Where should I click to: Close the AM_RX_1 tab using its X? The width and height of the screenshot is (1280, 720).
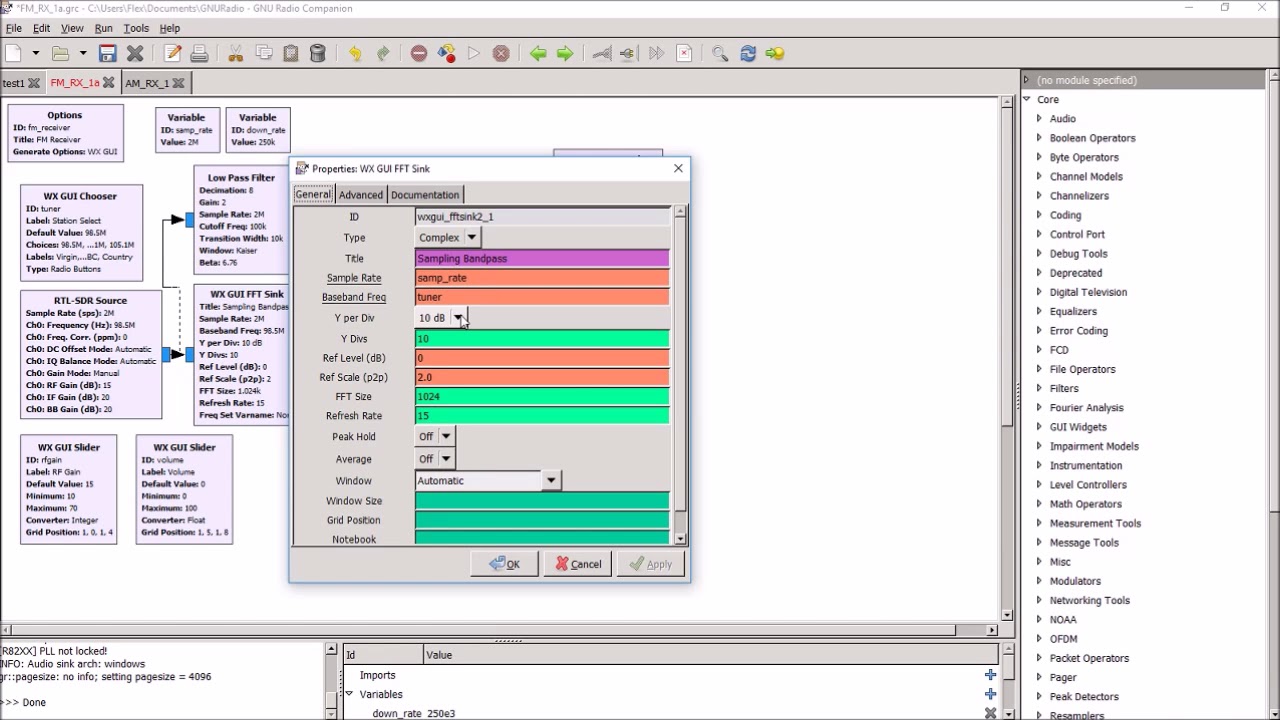pyautogui.click(x=179, y=83)
